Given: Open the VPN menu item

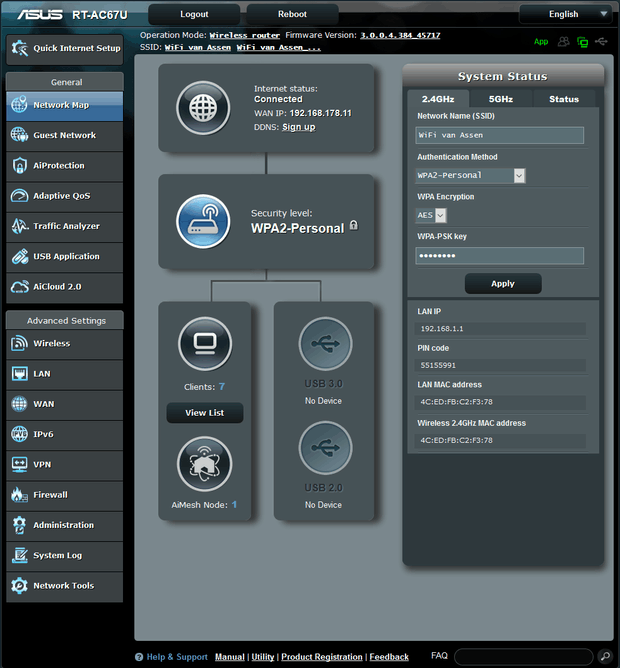Looking at the screenshot, I should coord(65,464).
